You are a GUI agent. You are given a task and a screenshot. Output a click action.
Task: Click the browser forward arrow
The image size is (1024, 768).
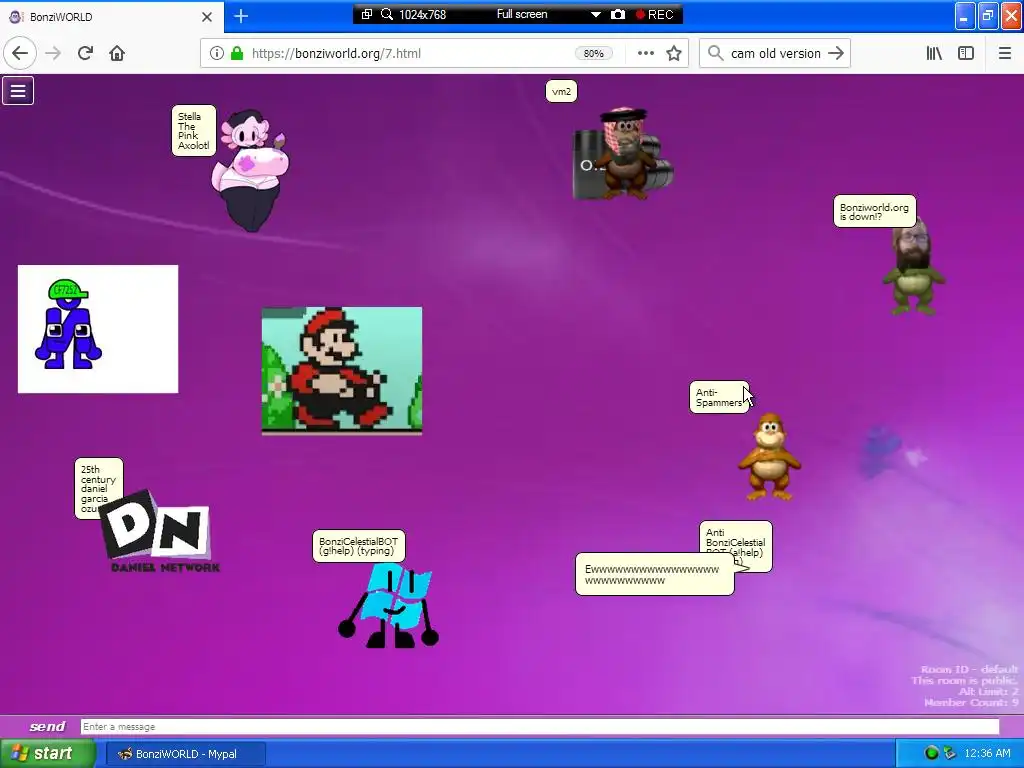pos(53,53)
